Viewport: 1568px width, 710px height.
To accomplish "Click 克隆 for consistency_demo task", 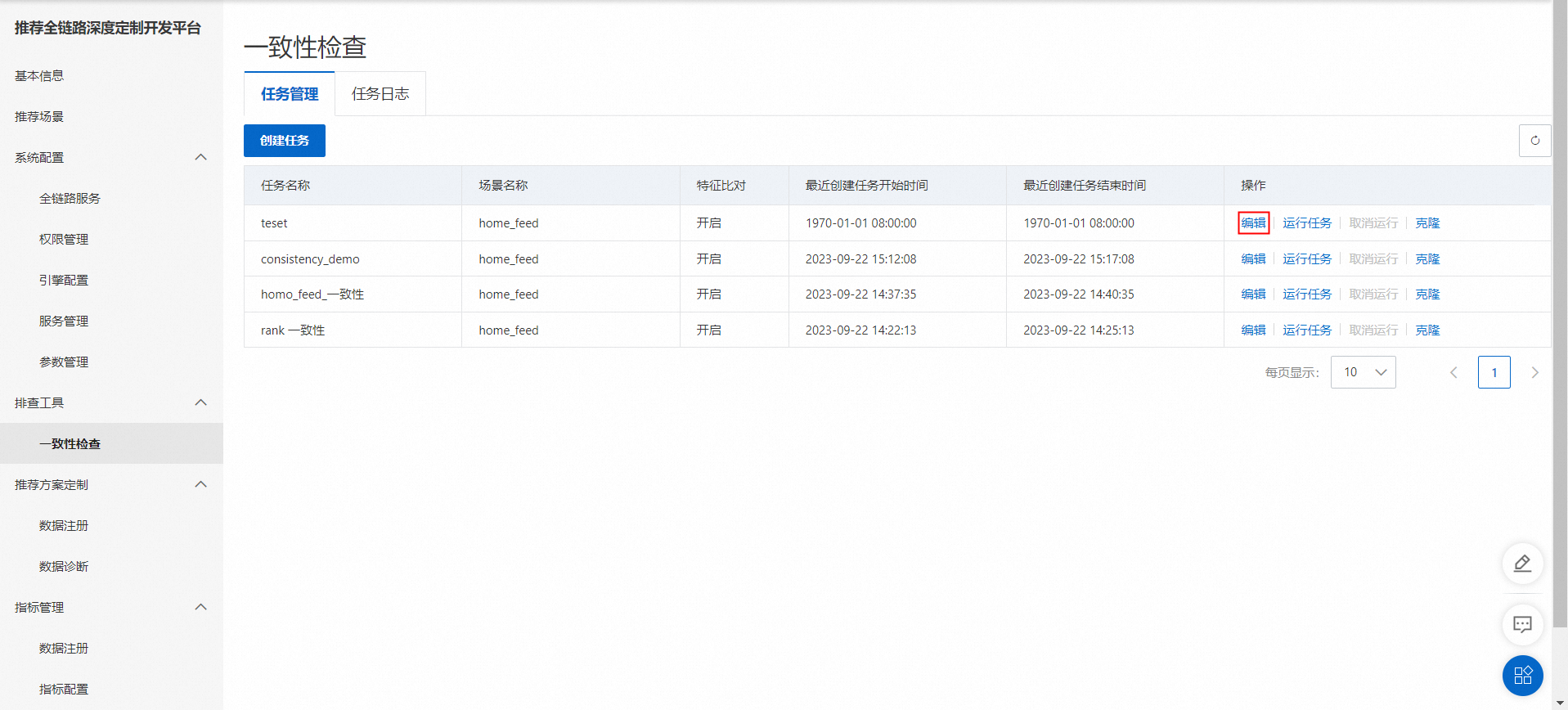I will [x=1427, y=258].
